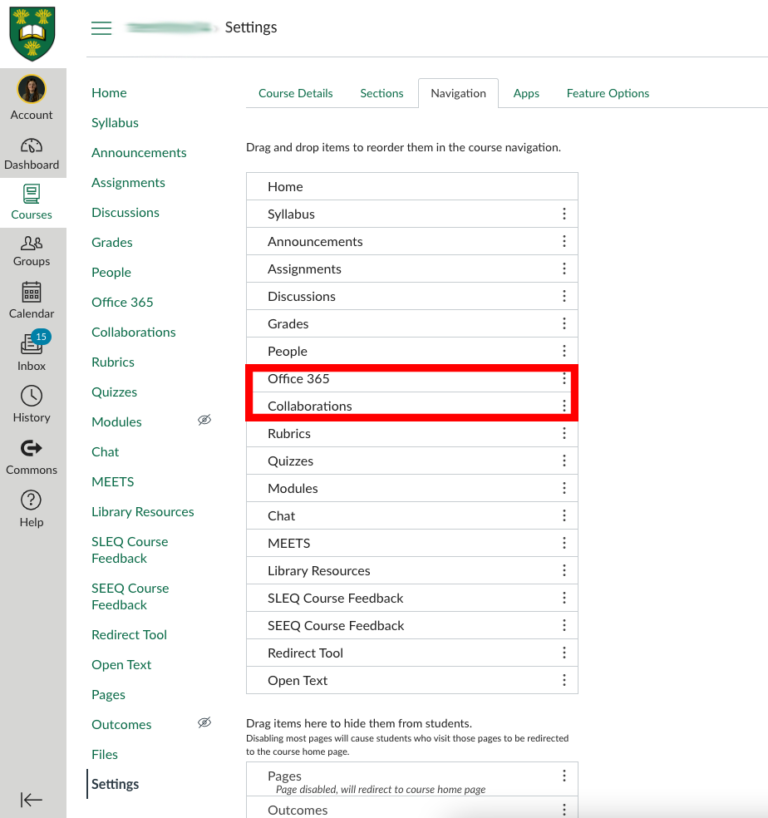Toggle the hamburger course menu
The height and width of the screenshot is (818, 768).
tap(101, 28)
